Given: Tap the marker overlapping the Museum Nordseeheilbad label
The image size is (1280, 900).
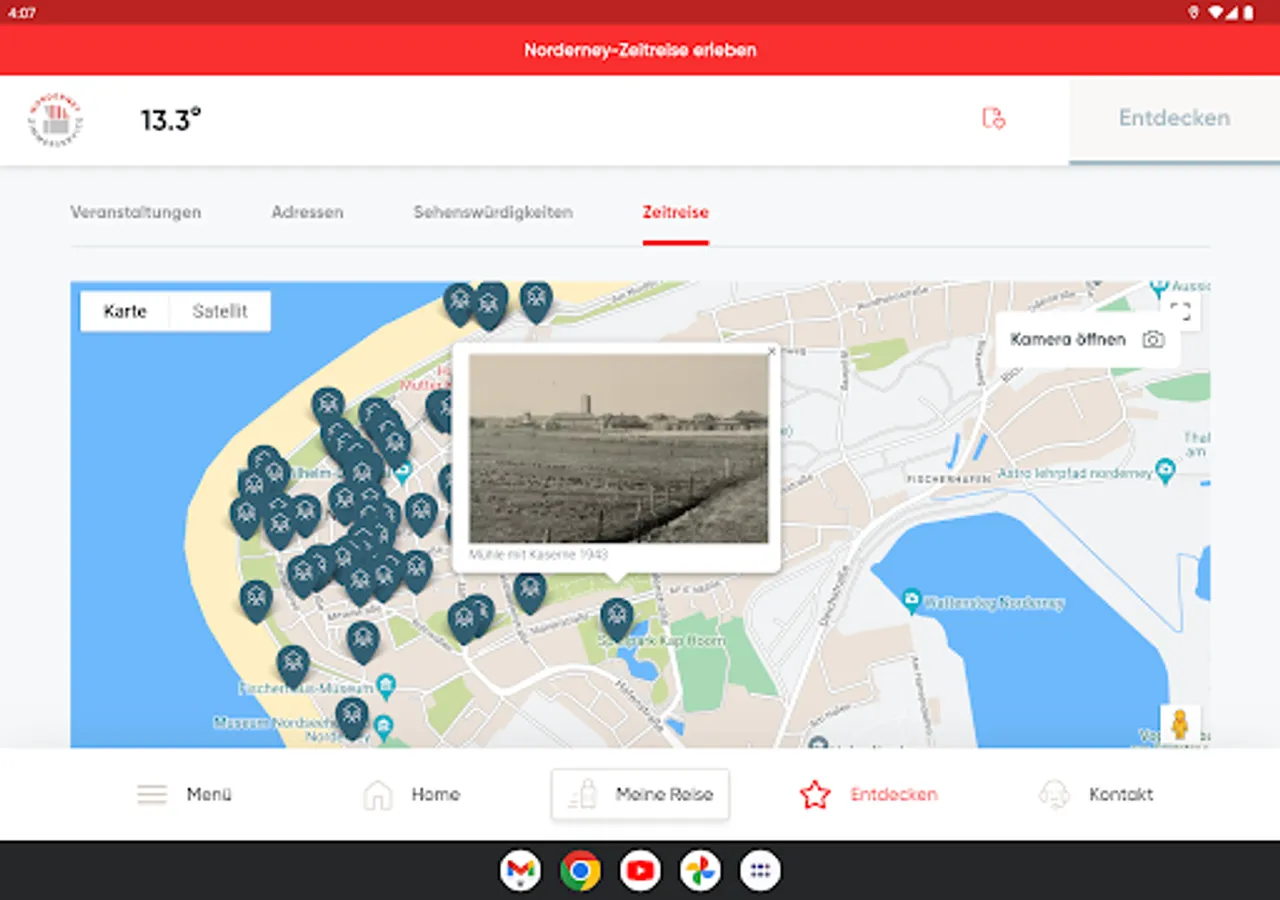Looking at the screenshot, I should tap(351, 718).
